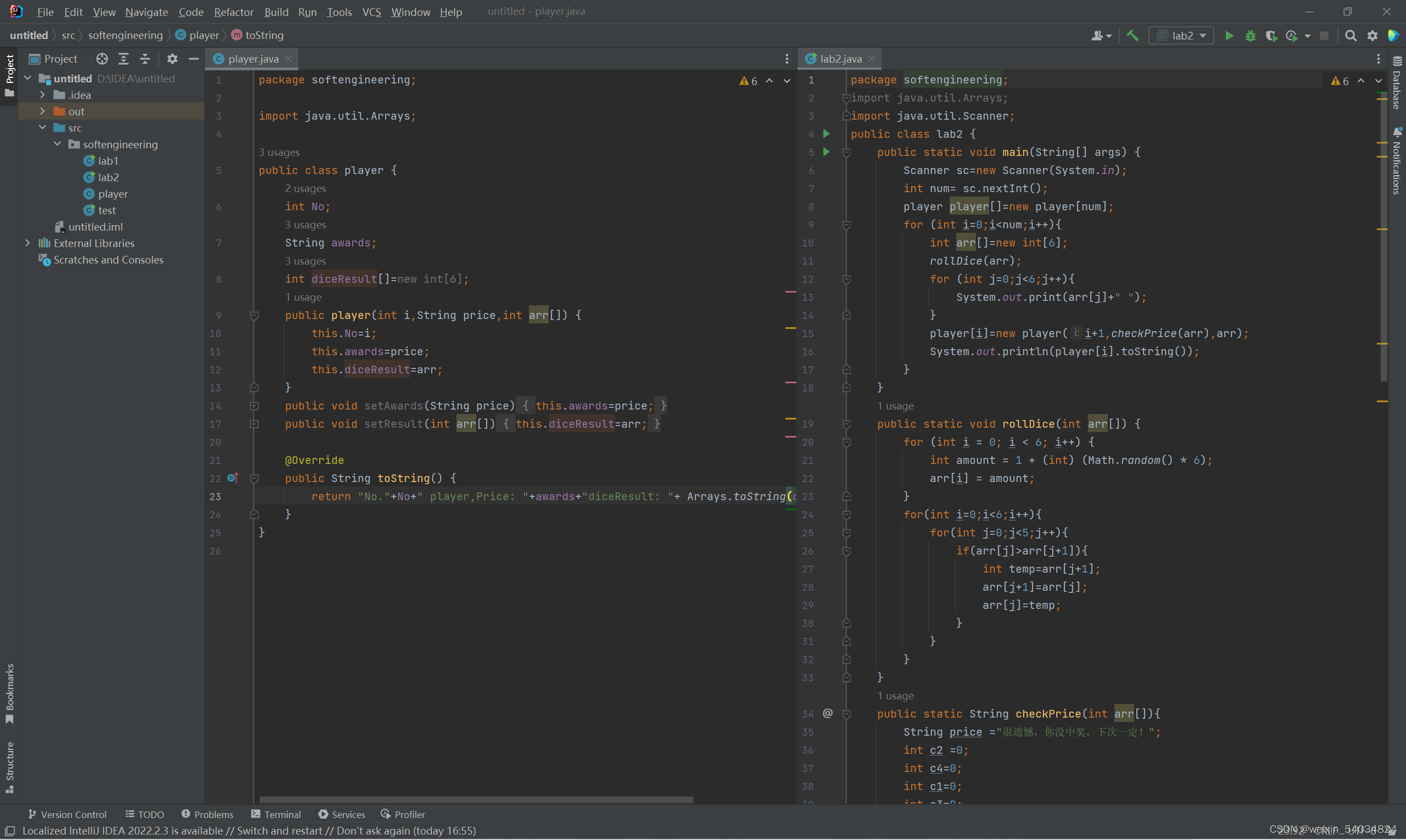Open the Bookmarks tool window
1406x840 pixels.
10,693
